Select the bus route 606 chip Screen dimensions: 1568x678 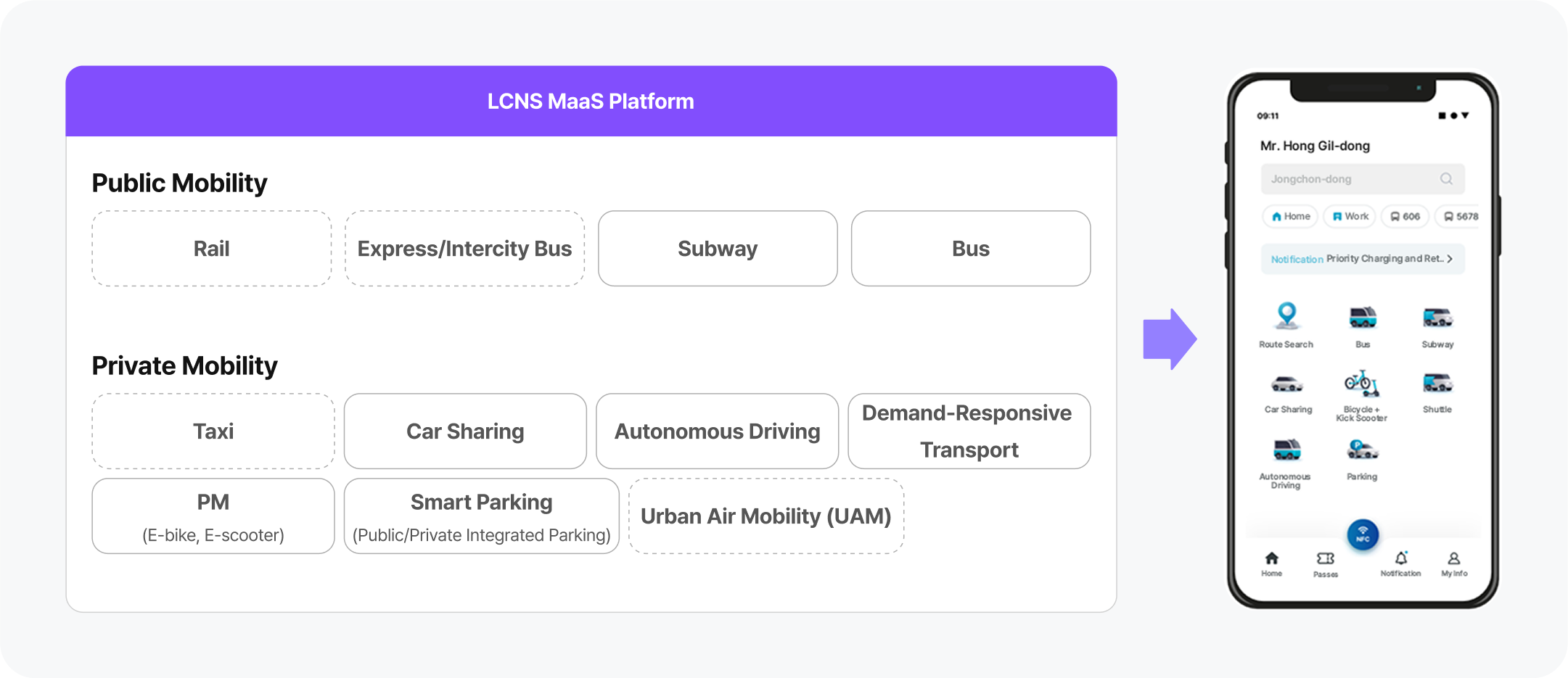pos(1404,216)
